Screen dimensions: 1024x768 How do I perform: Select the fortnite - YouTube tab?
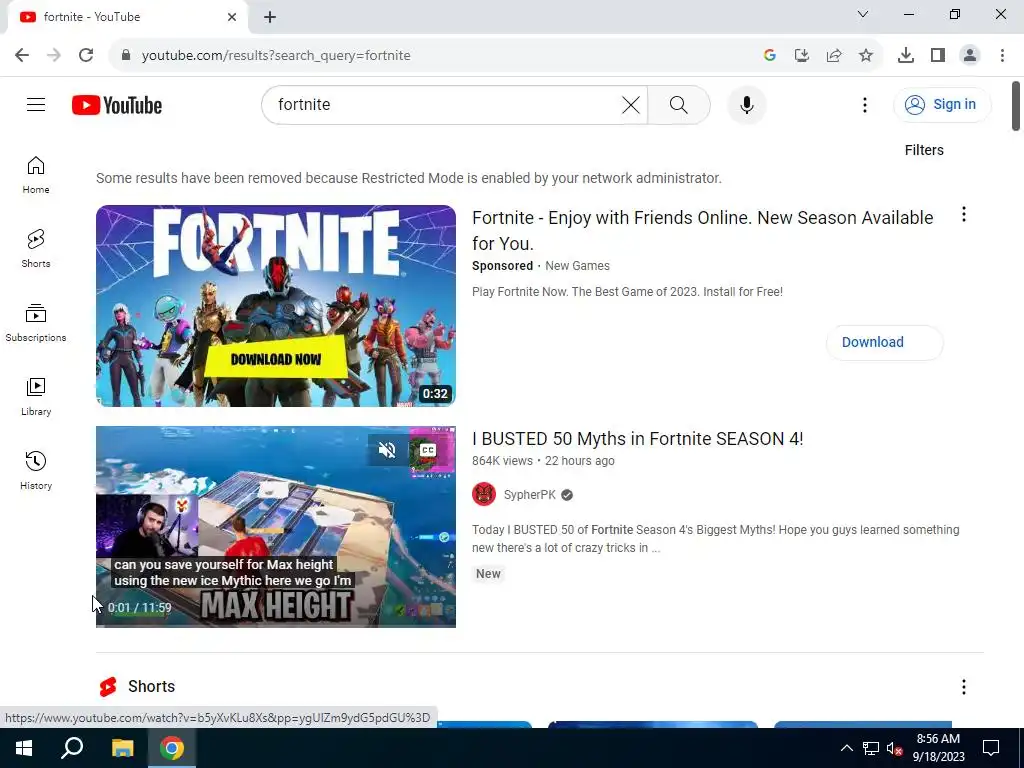click(127, 17)
